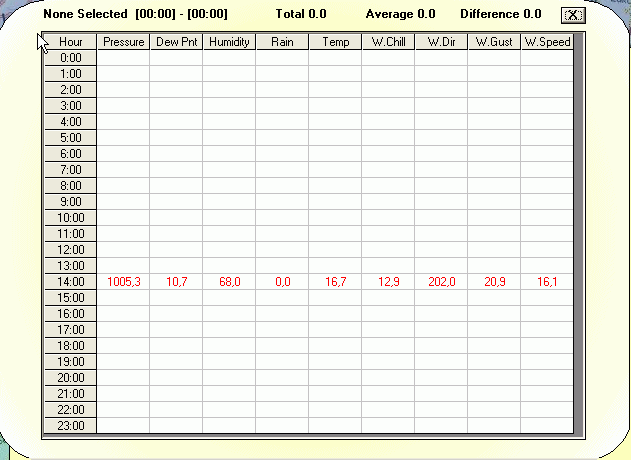
Task: Click the 23:00 row header
Action: 70,425
